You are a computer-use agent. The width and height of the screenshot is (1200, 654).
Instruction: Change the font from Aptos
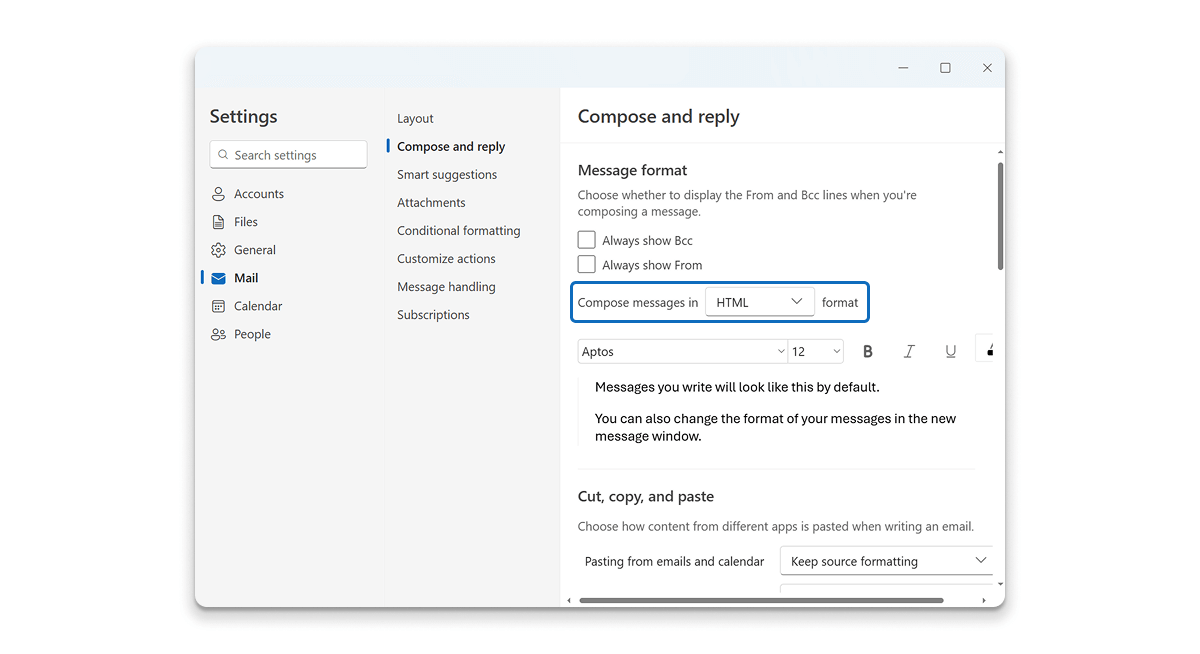click(683, 351)
